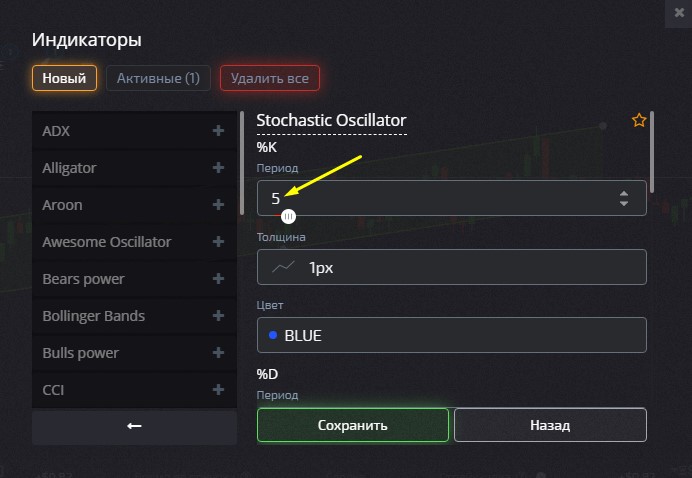Image resolution: width=692 pixels, height=478 pixels.
Task: Switch to the Новый tab
Action: (x=64, y=77)
